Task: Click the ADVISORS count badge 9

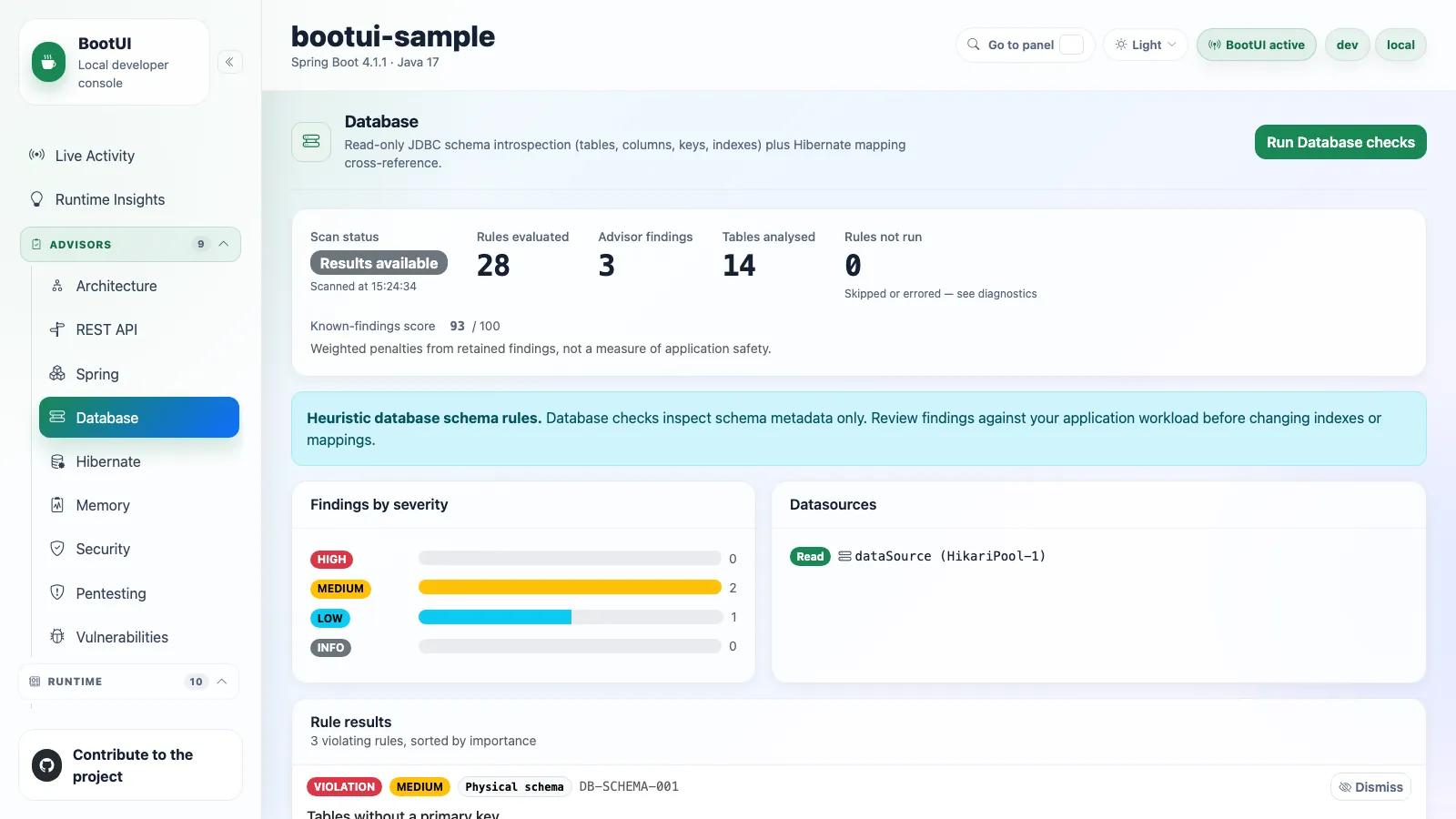Action: (x=201, y=244)
